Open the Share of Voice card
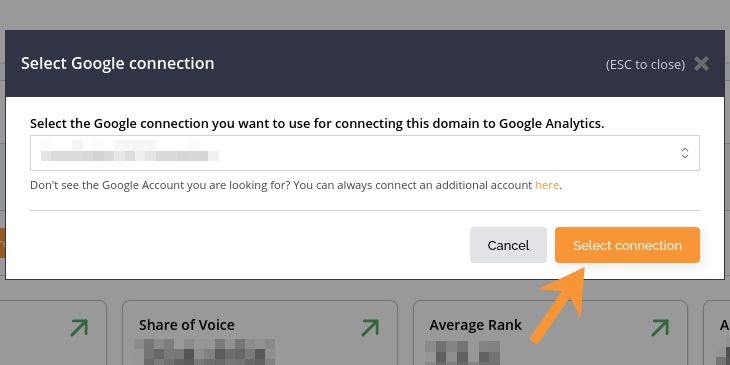Viewport: 730px width, 365px height. [x=260, y=333]
